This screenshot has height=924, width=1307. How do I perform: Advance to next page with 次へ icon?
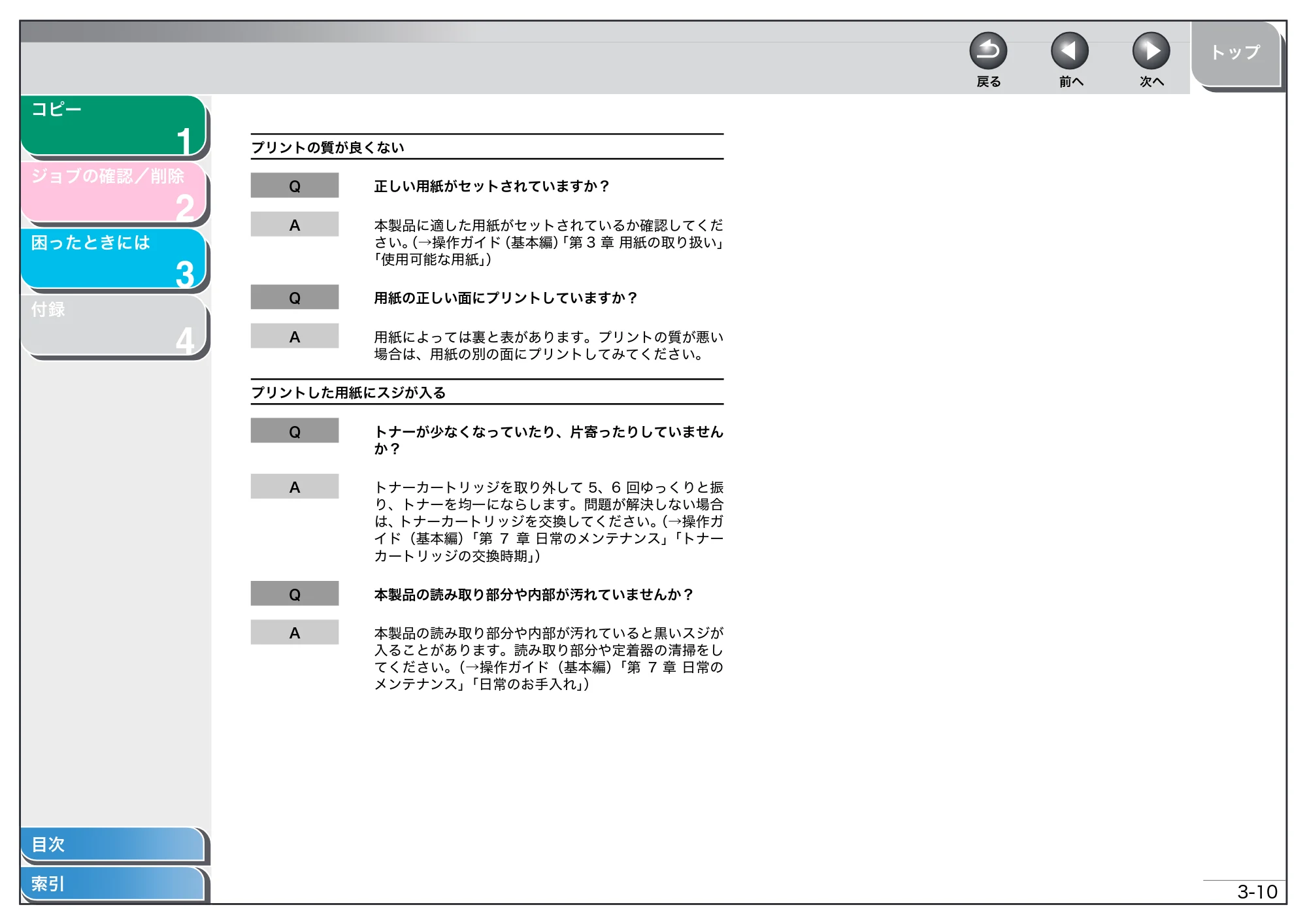tap(1151, 51)
